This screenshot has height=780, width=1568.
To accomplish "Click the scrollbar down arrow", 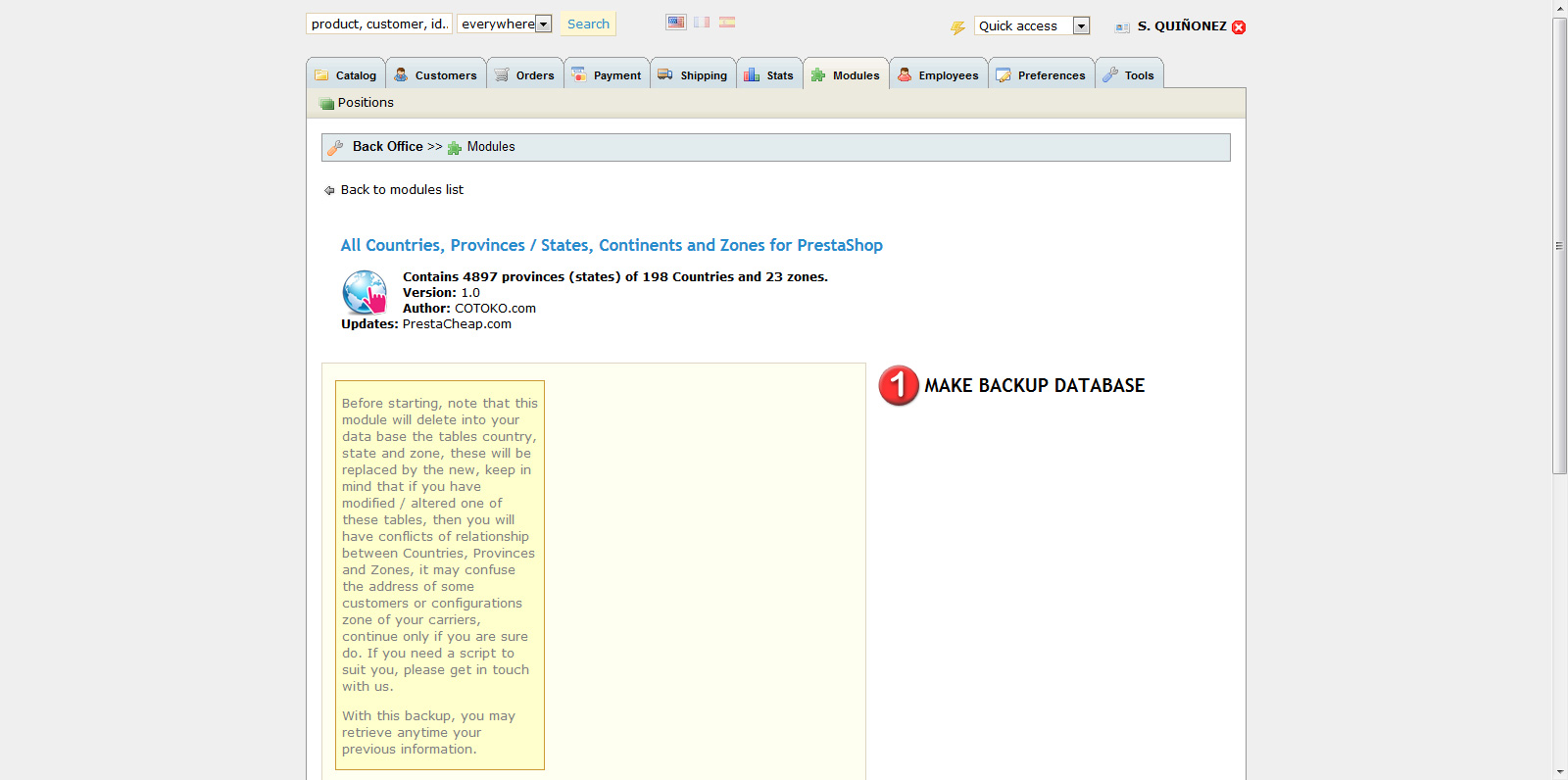I will pyautogui.click(x=1560, y=772).
